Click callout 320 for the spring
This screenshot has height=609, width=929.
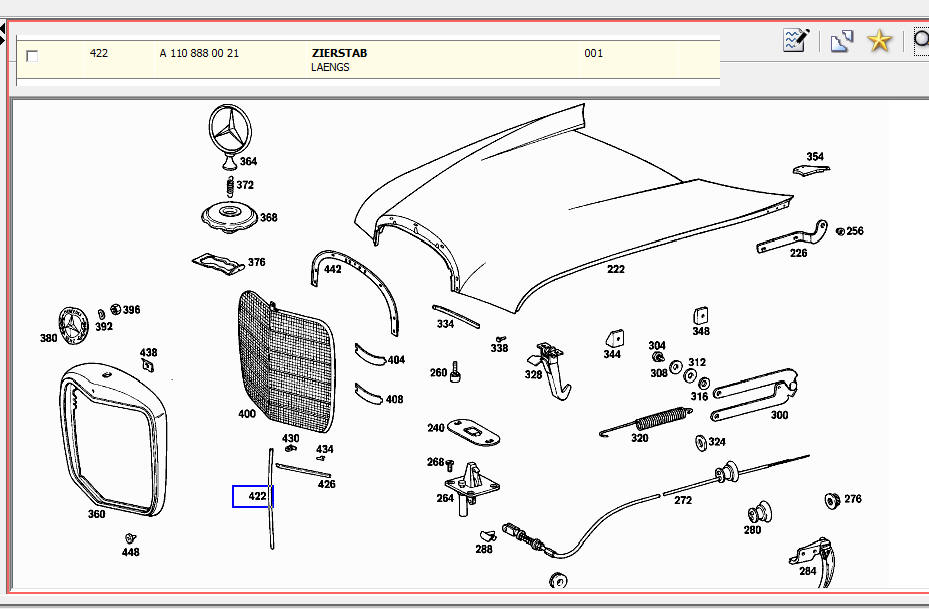[x=639, y=438]
